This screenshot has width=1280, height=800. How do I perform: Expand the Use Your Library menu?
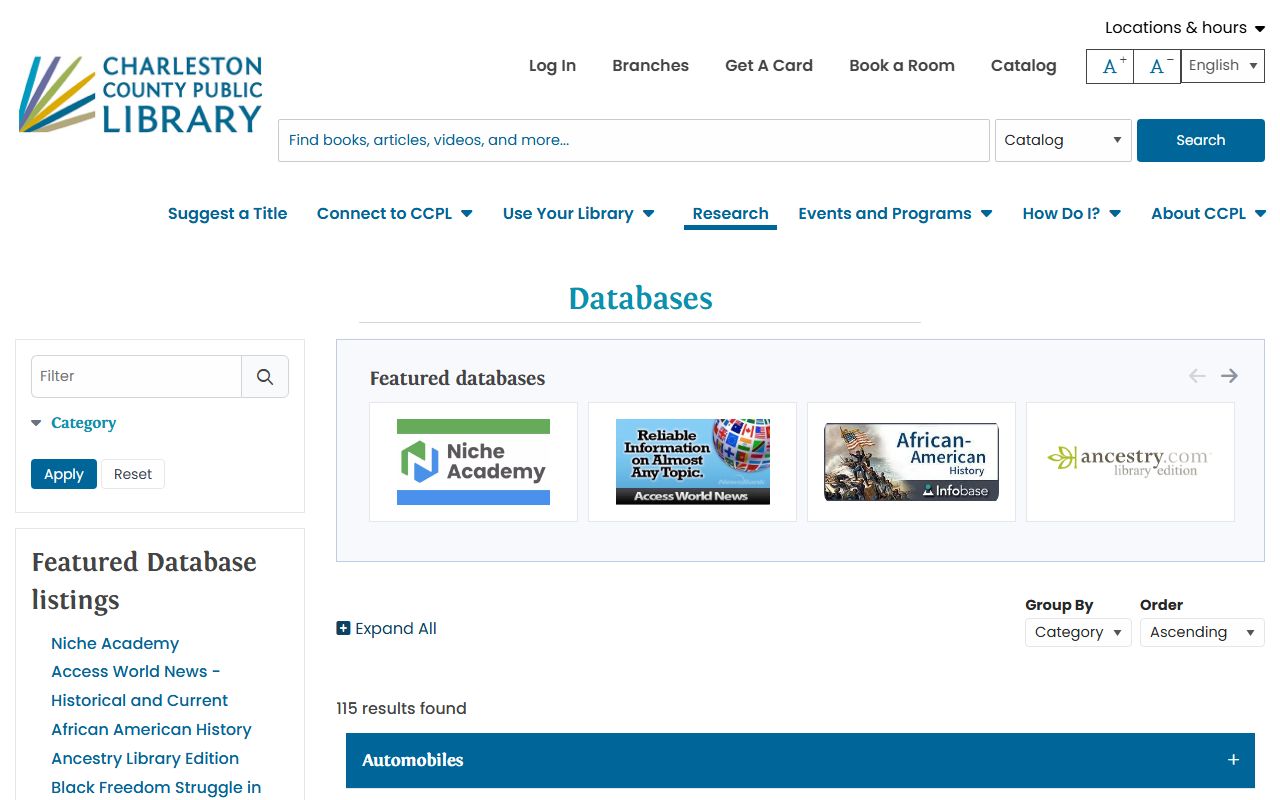[x=578, y=214]
